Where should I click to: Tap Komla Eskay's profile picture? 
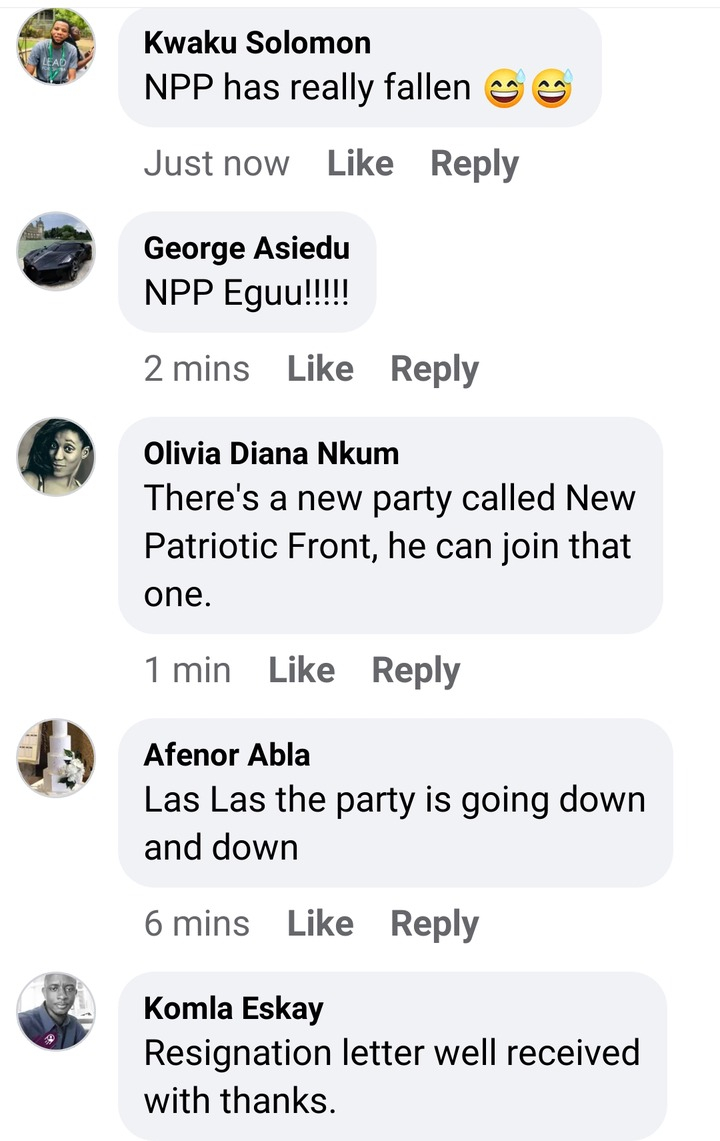(x=56, y=1011)
